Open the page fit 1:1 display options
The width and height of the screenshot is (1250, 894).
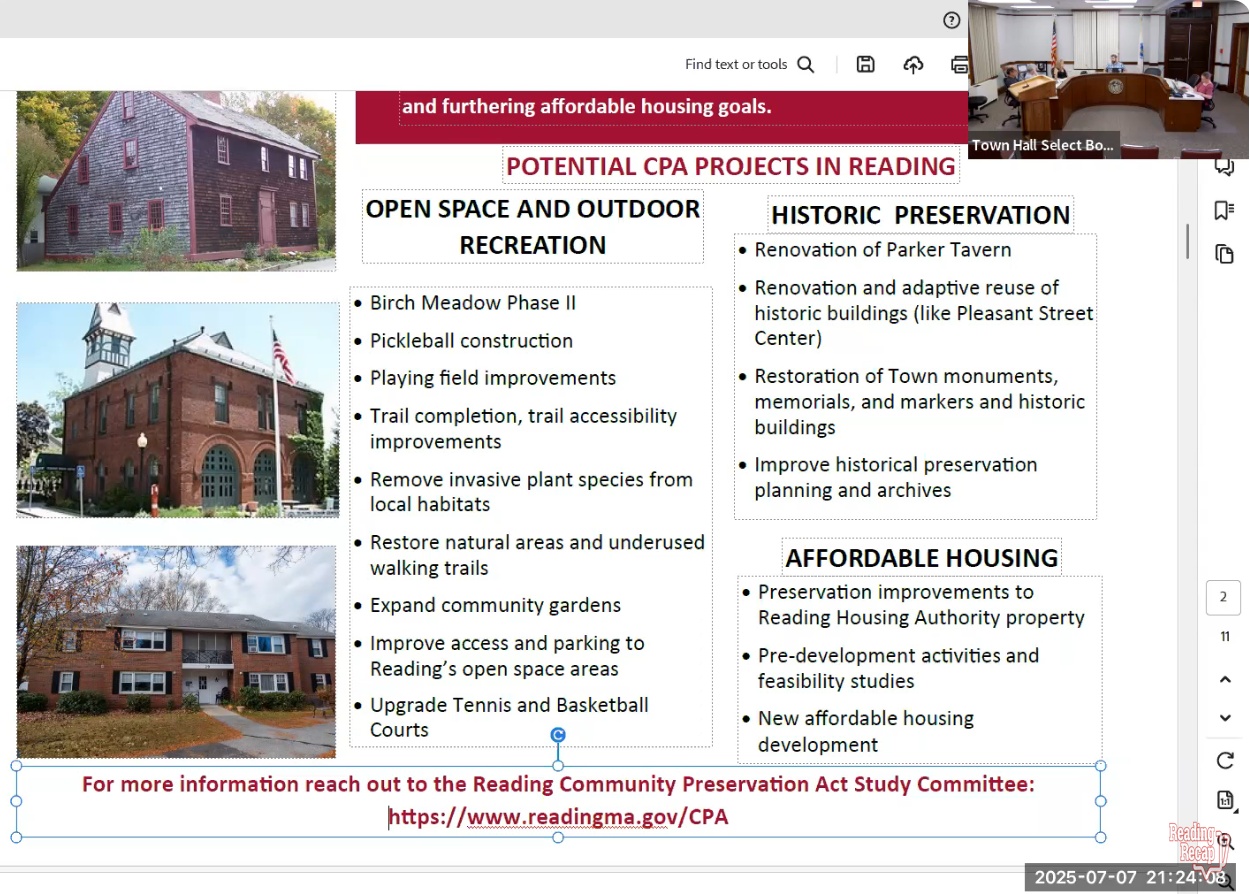[1224, 800]
